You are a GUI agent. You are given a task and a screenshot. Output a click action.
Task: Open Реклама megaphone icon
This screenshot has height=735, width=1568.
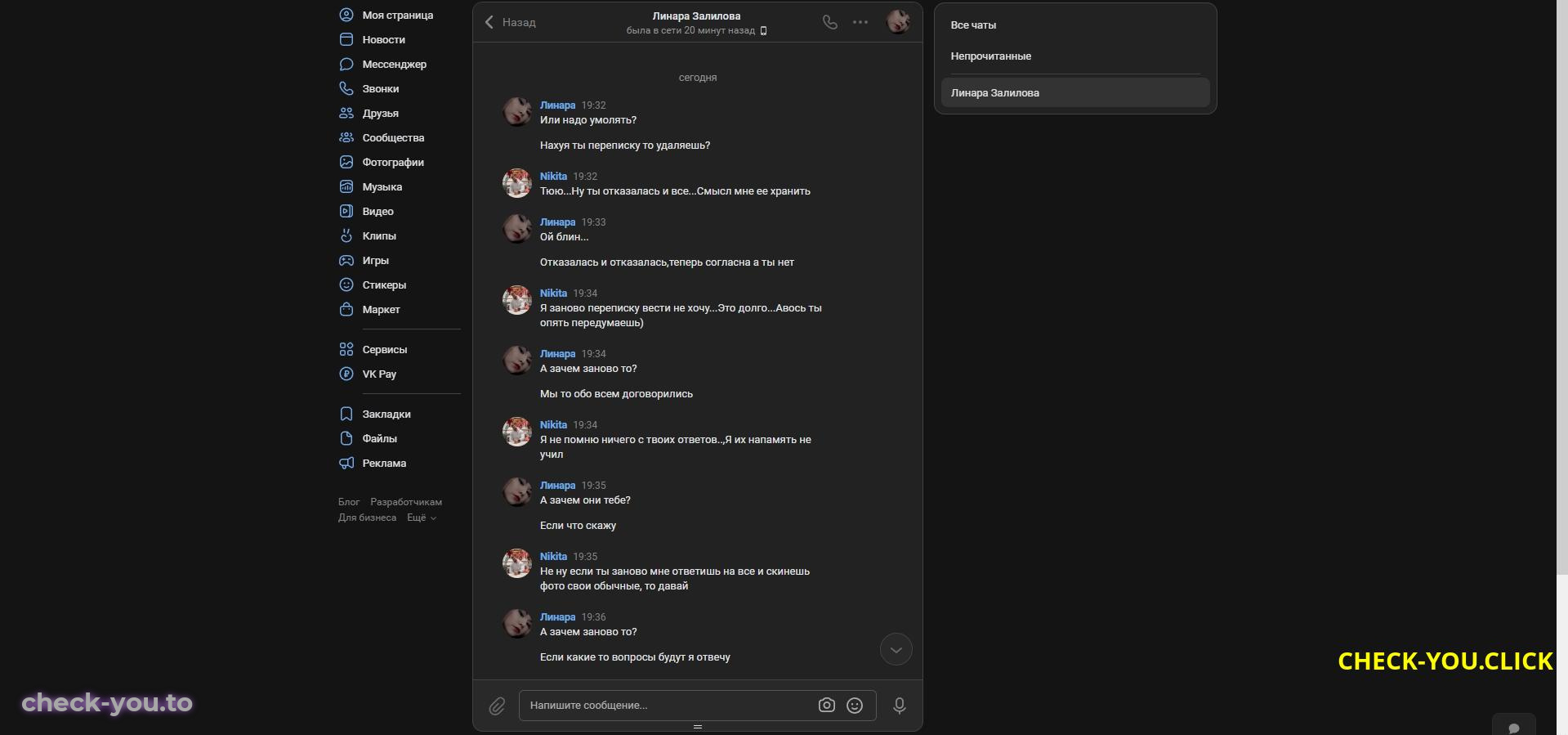coord(346,463)
